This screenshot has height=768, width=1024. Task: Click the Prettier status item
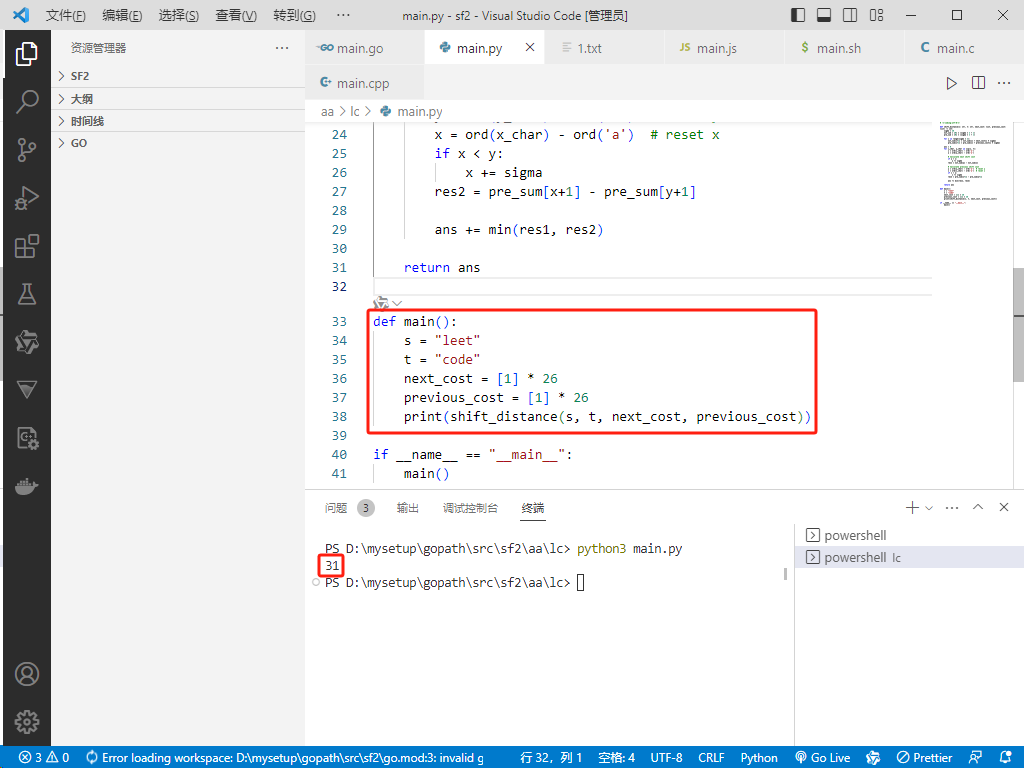coord(924,758)
